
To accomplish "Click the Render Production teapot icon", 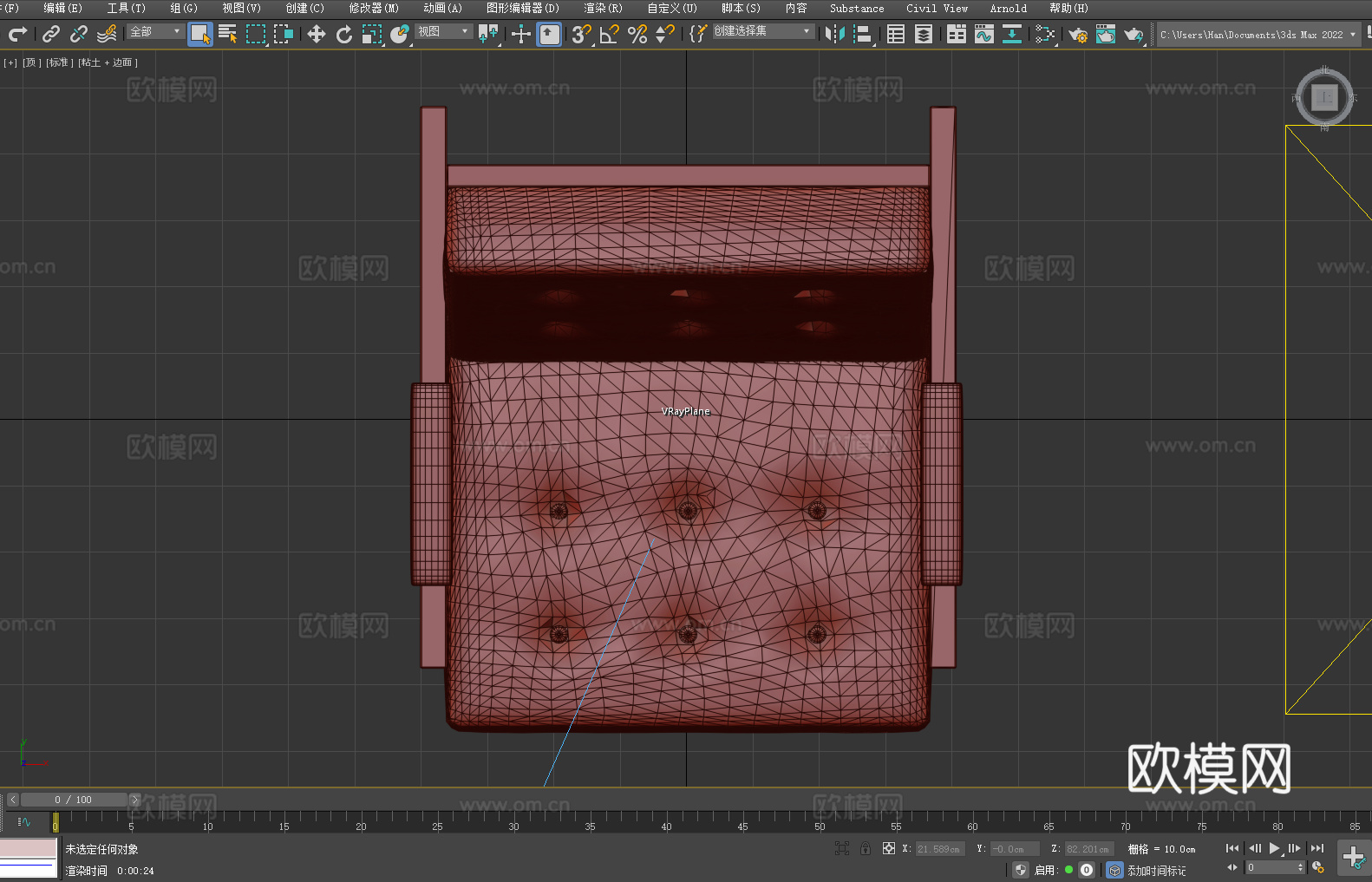I will tap(1134, 34).
